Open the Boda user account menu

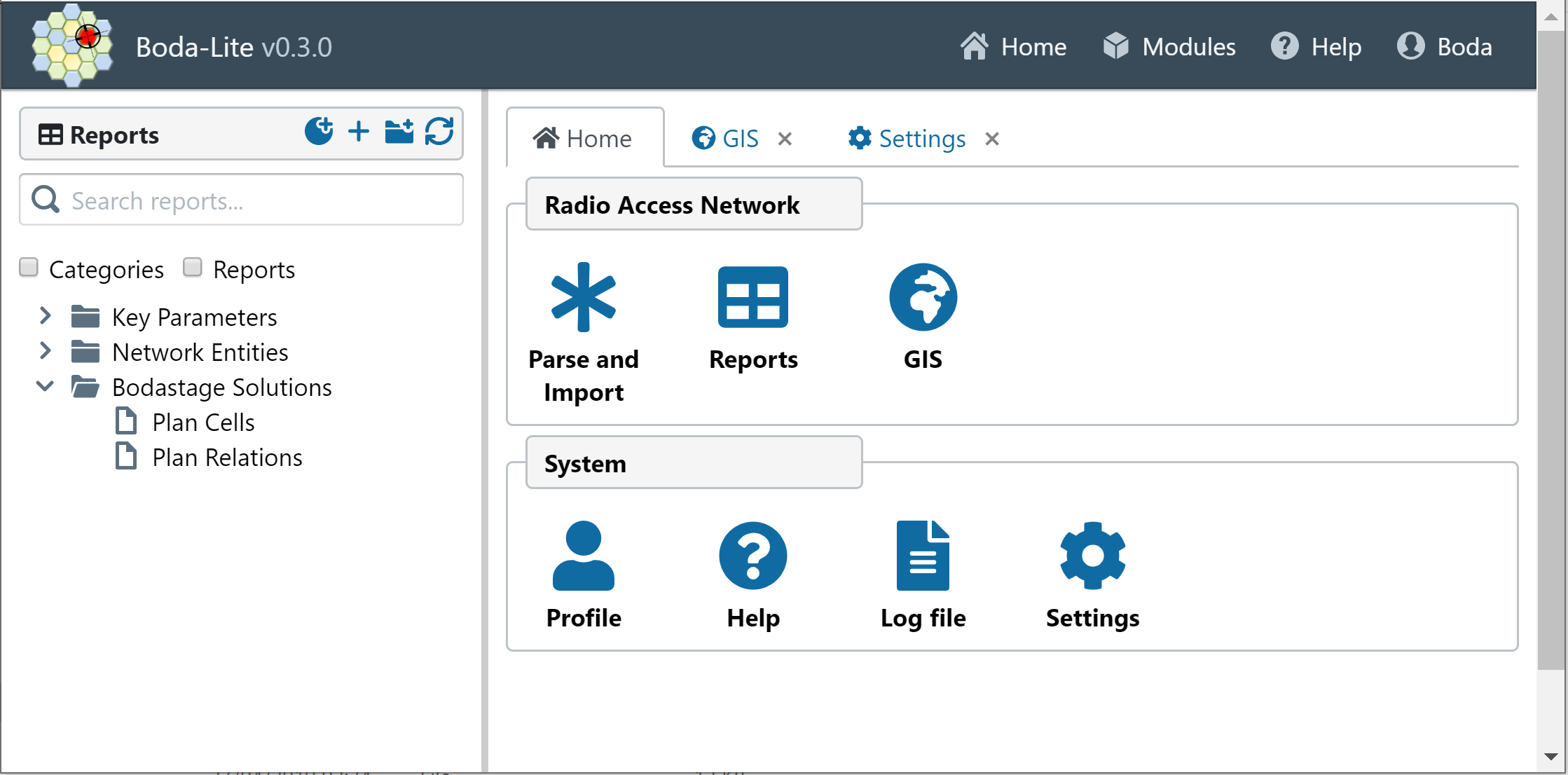coord(1445,46)
